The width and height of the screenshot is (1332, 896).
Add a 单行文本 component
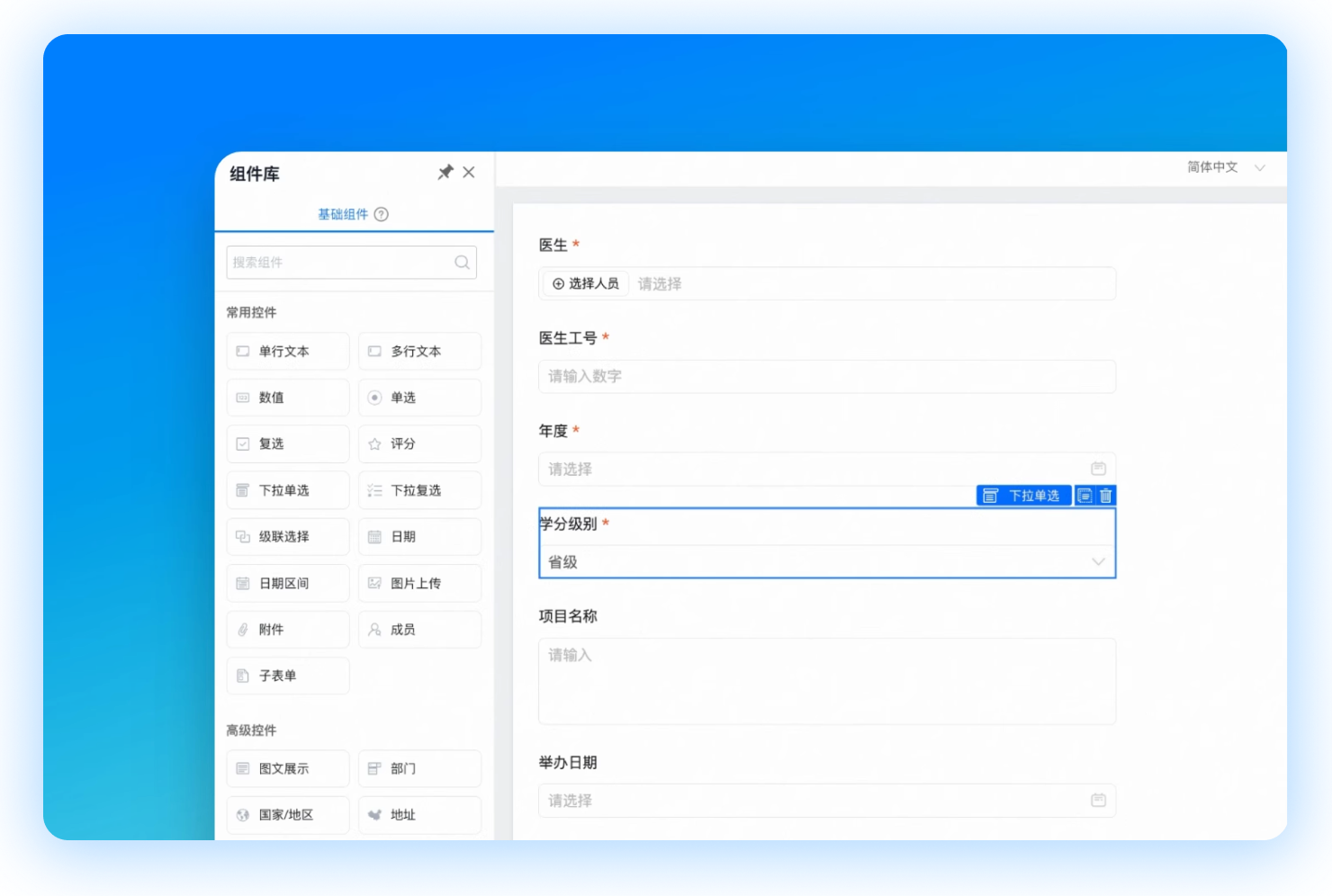tap(288, 352)
